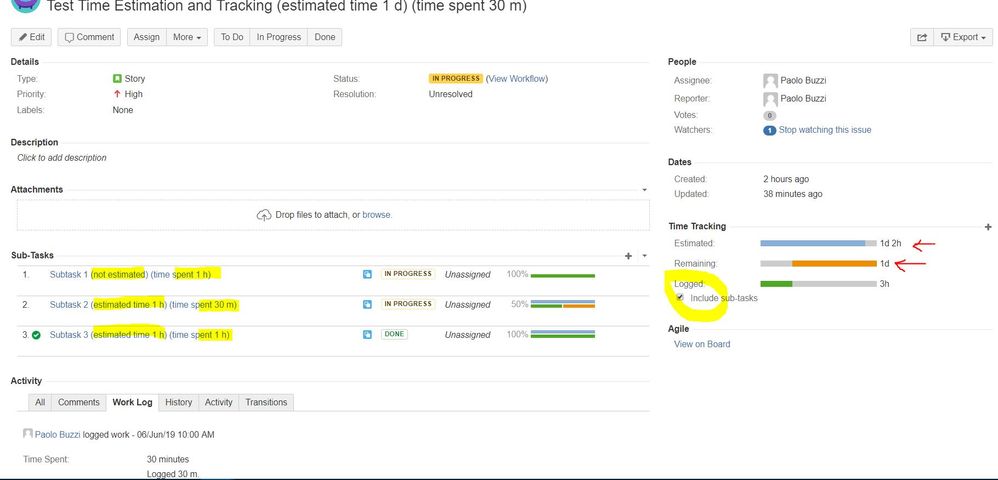
Task: Click the Reporter Paolo Buzzi avatar
Action: (x=770, y=99)
